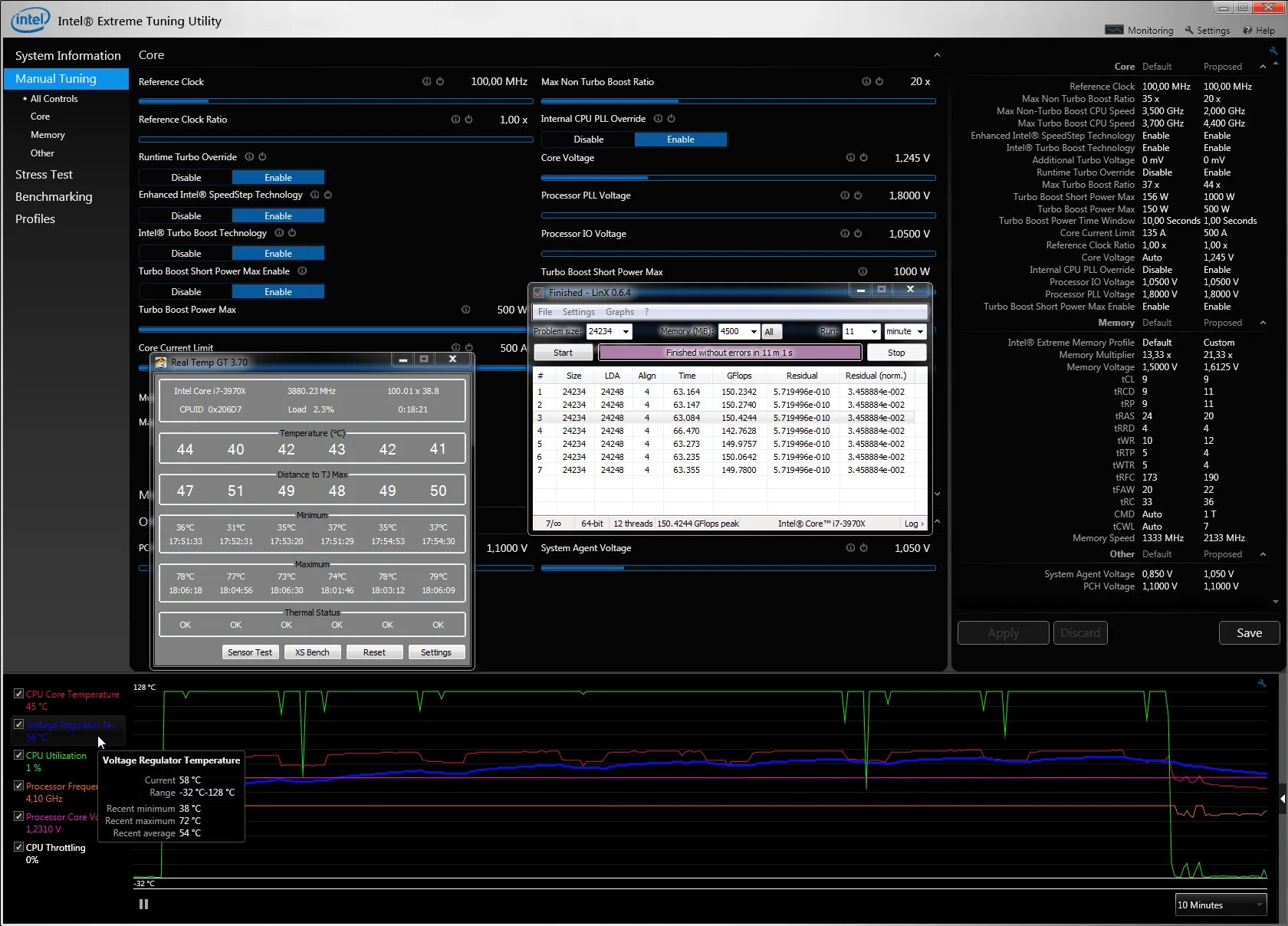Open LinX File menu
Image resolution: width=1288 pixels, height=926 pixels.
coord(545,312)
